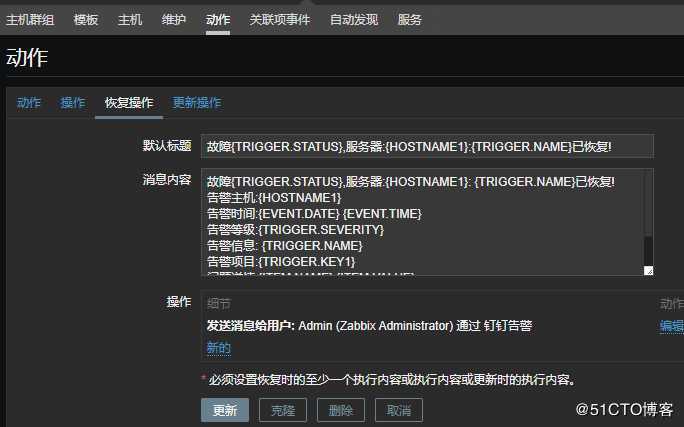Open the 关联项事件 menu item

click(x=280, y=20)
